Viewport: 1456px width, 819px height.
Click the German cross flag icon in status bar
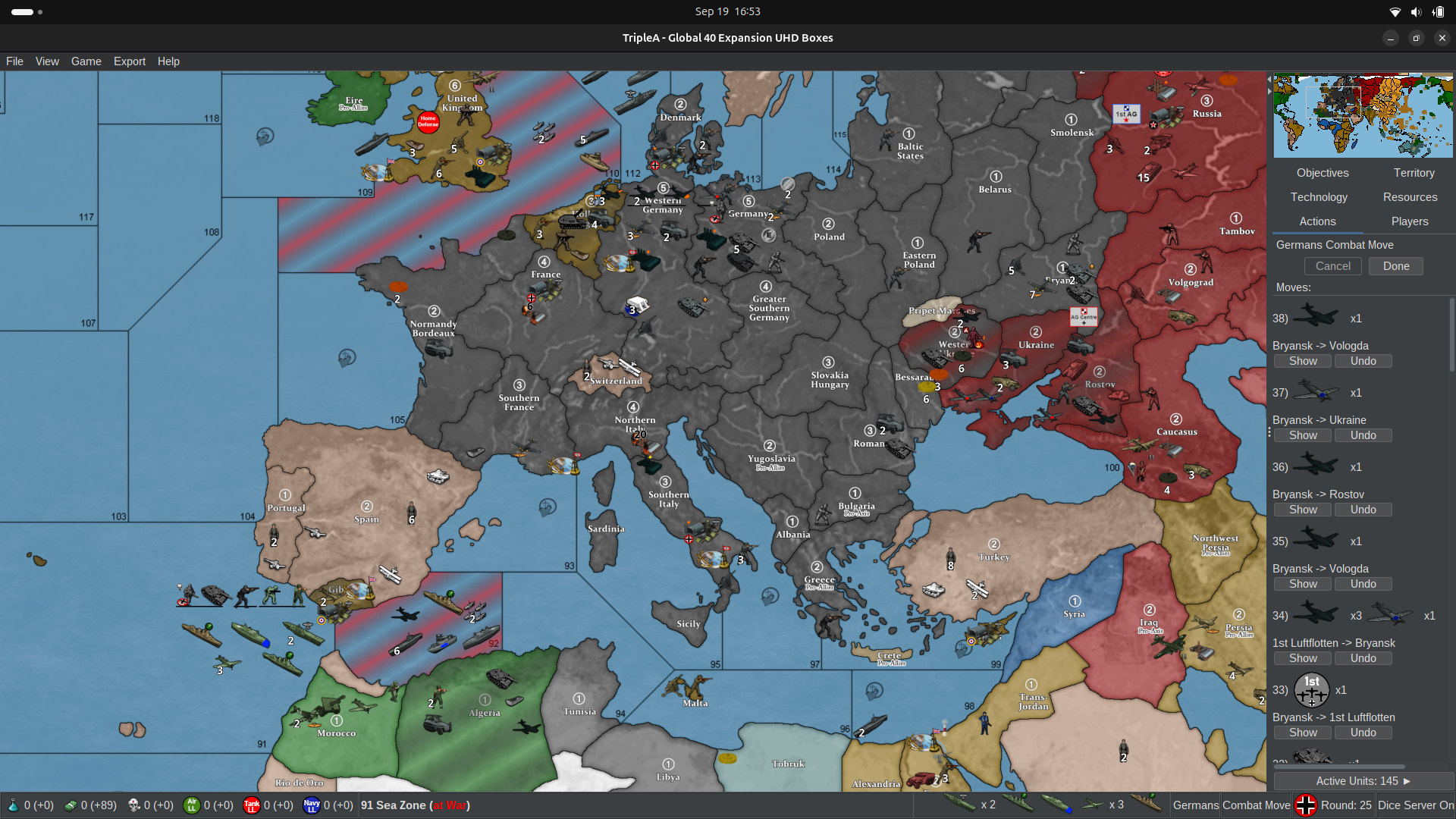(1305, 805)
